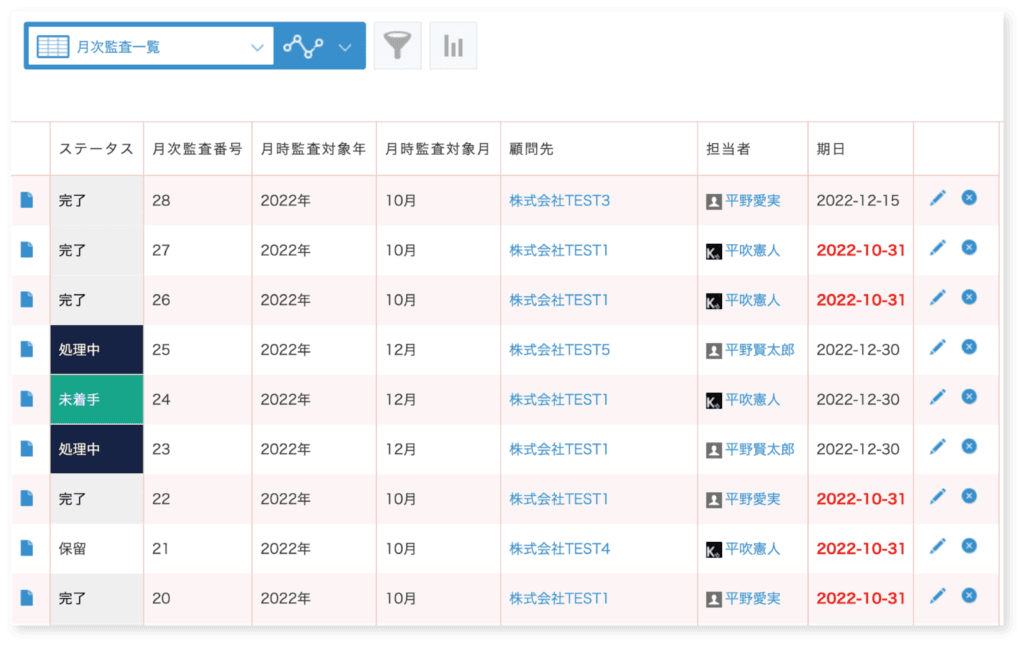Delete record 27 with the x icon

pos(969,247)
